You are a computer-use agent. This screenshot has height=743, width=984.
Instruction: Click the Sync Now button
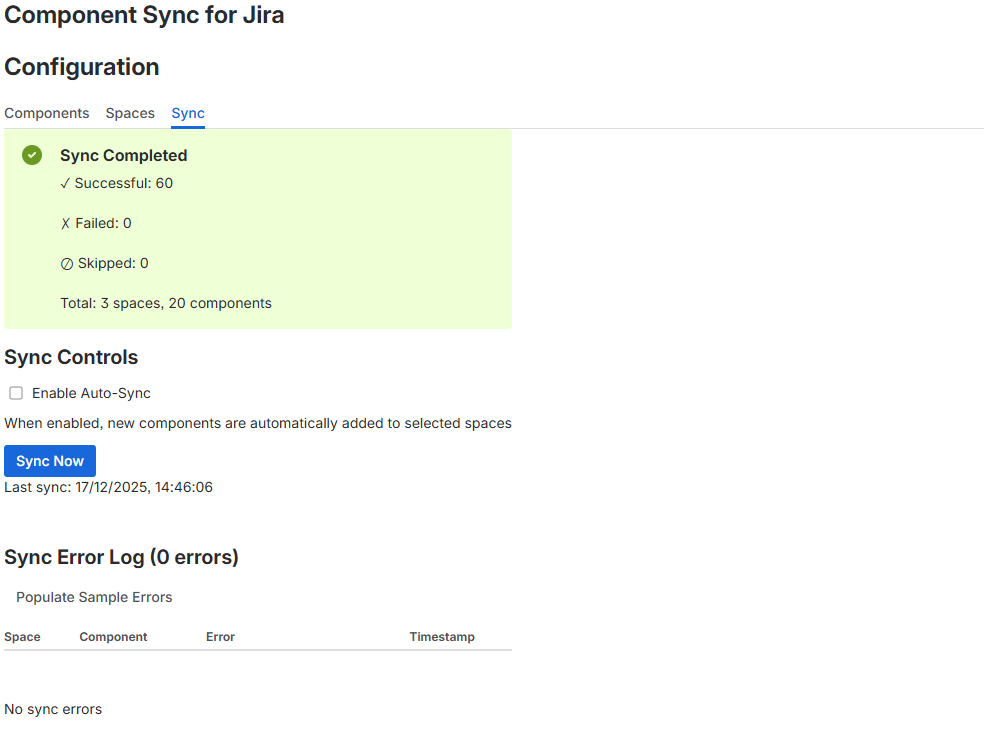(x=49, y=461)
